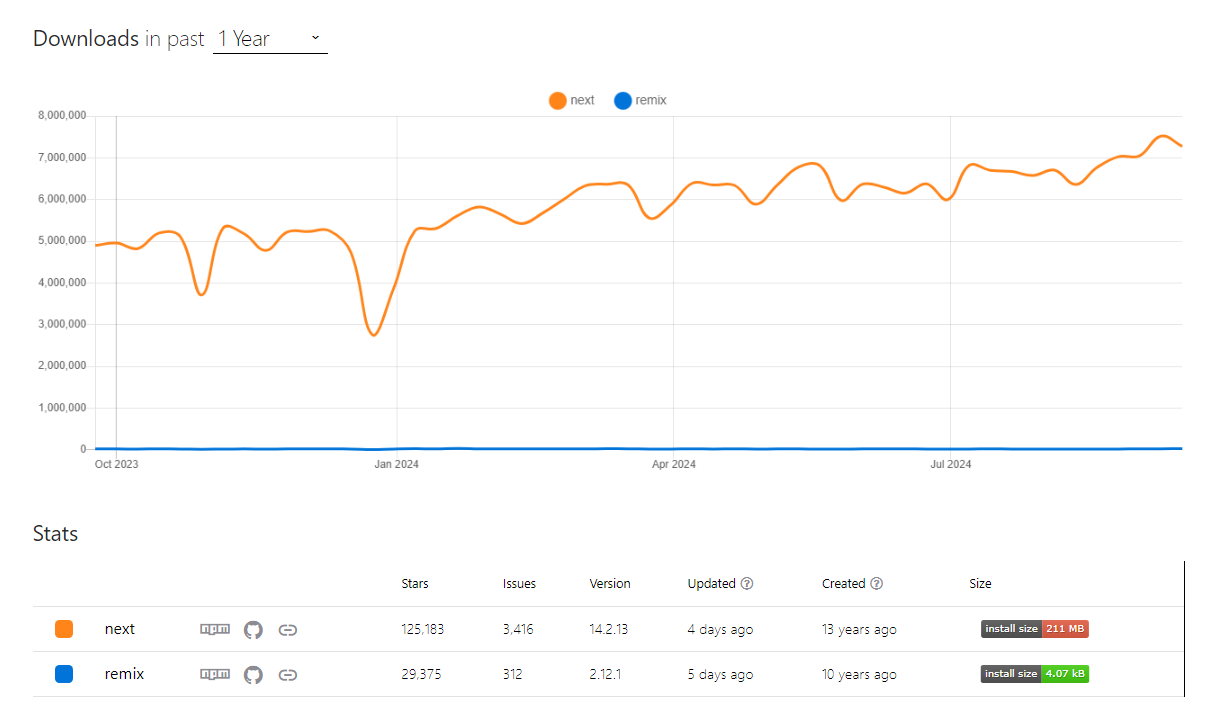Viewport: 1231px width, 726px height.
Task: Open the homepage link icon for next
Action: [x=288, y=630]
